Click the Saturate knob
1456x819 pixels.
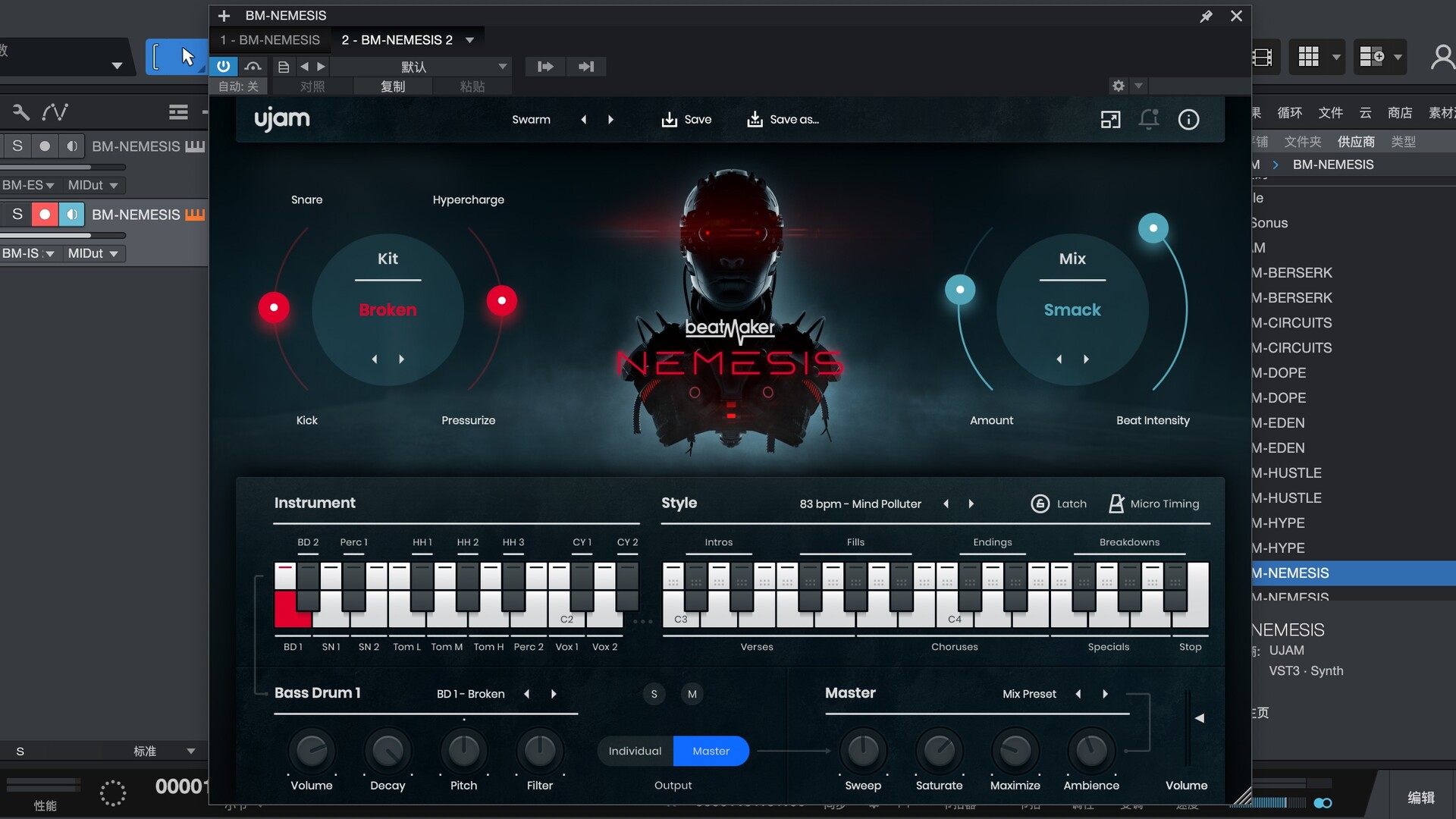click(x=940, y=751)
